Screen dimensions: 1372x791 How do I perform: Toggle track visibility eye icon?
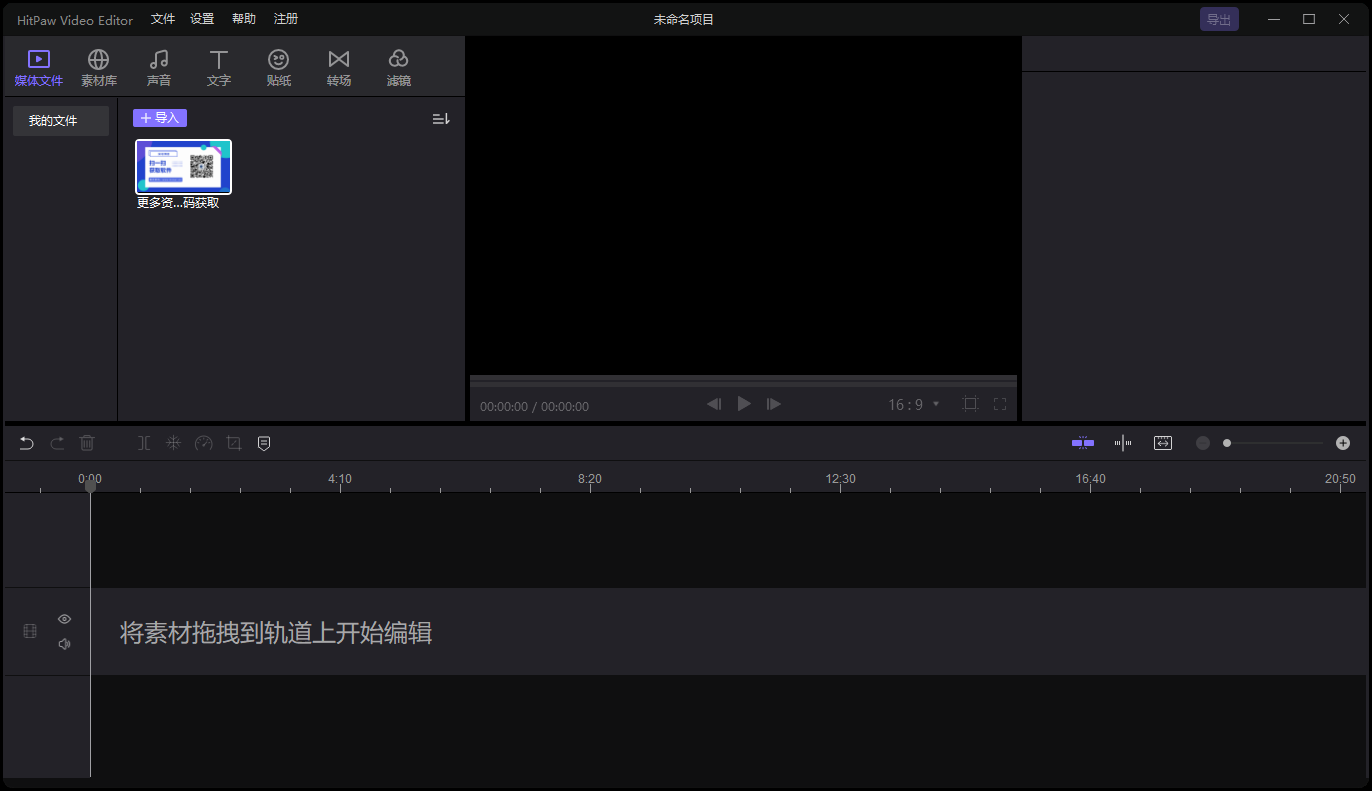pyautogui.click(x=65, y=619)
